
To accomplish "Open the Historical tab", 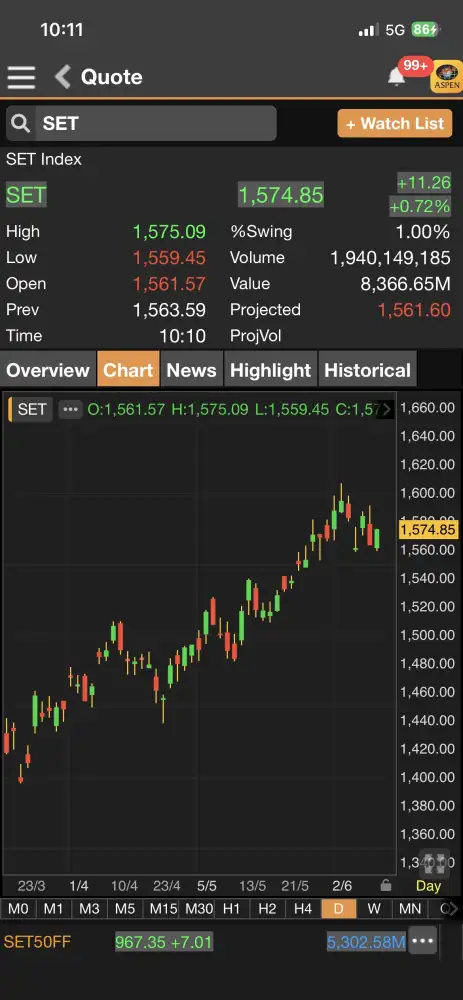I will tap(367, 370).
